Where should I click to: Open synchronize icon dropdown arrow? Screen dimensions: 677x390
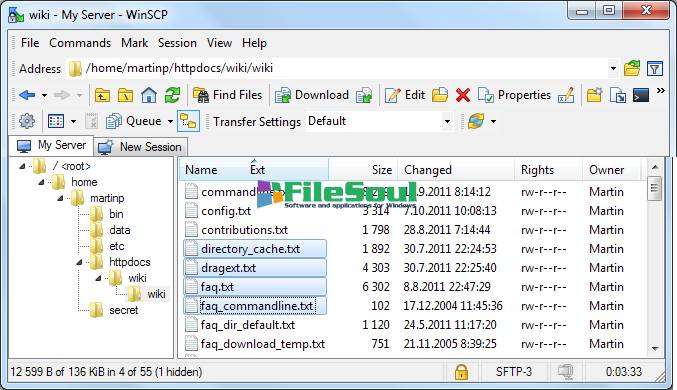(494, 122)
